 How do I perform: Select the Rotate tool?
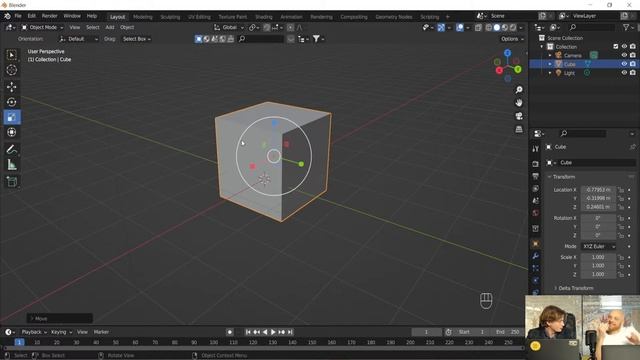(x=12, y=102)
